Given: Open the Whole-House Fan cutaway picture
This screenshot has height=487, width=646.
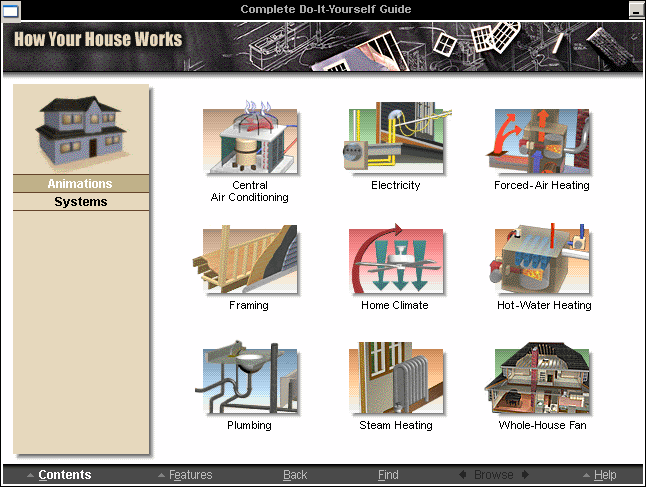Looking at the screenshot, I should point(537,377).
